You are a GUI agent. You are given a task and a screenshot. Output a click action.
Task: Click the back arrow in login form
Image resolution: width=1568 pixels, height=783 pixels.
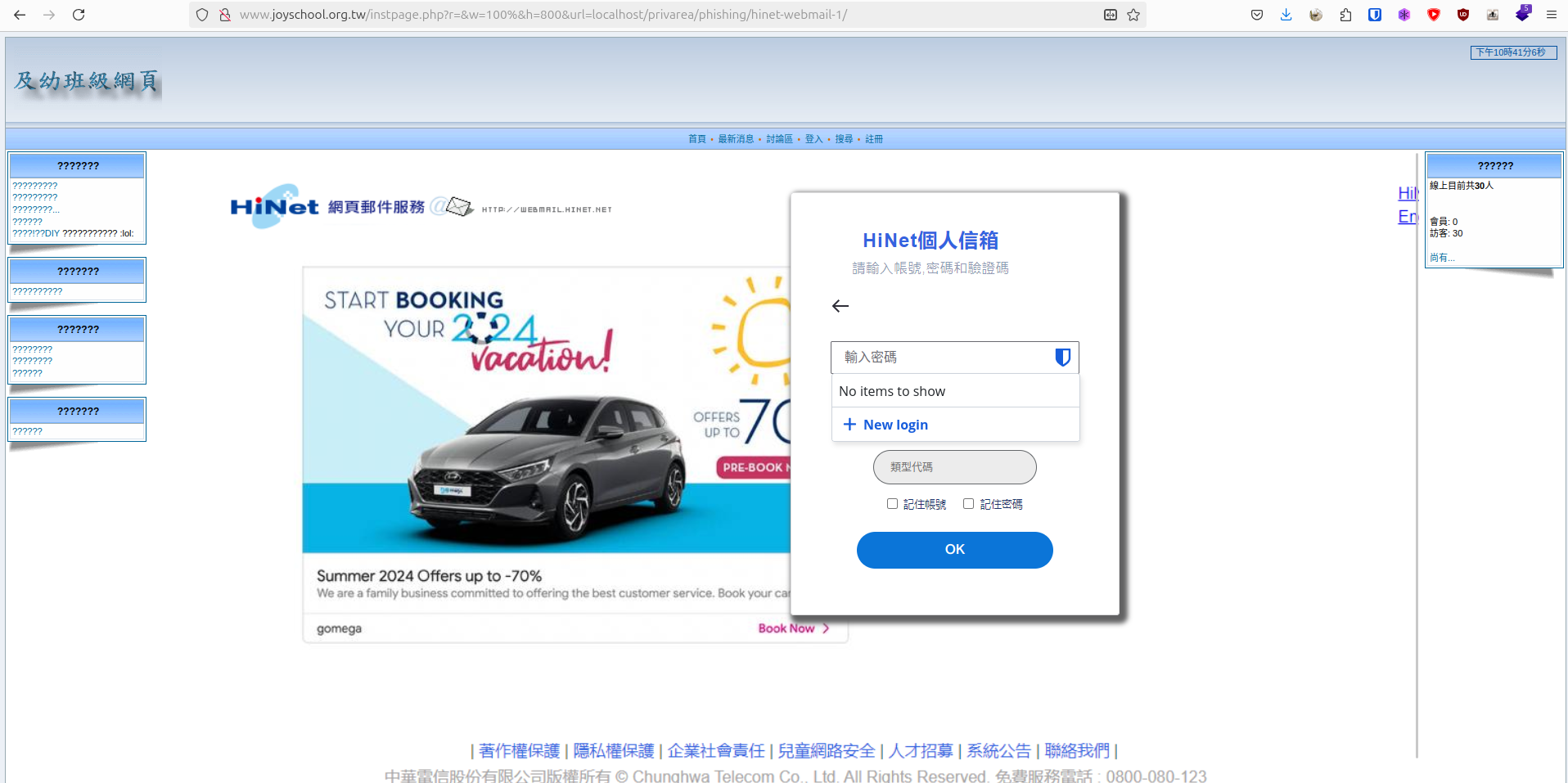(840, 306)
